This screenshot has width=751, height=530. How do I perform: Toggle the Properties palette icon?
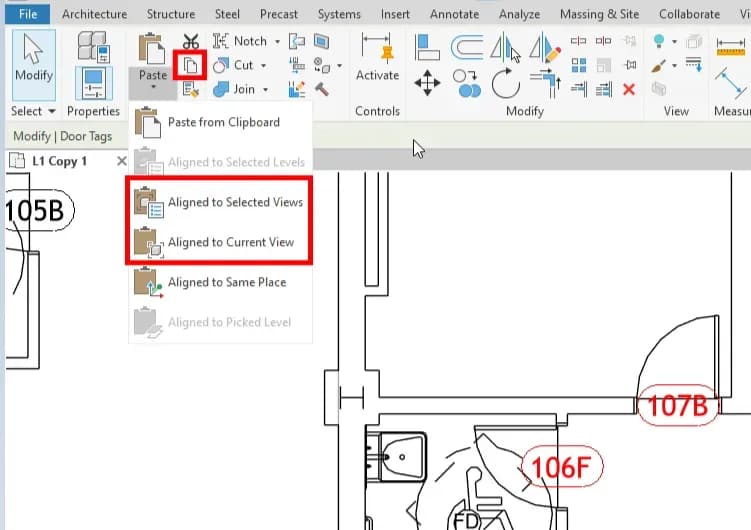93,83
